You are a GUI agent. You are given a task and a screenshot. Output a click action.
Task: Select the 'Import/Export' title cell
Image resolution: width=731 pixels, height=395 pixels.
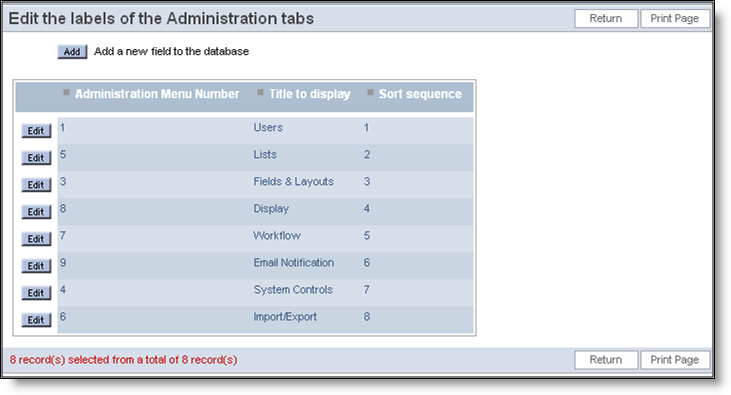[x=285, y=317]
